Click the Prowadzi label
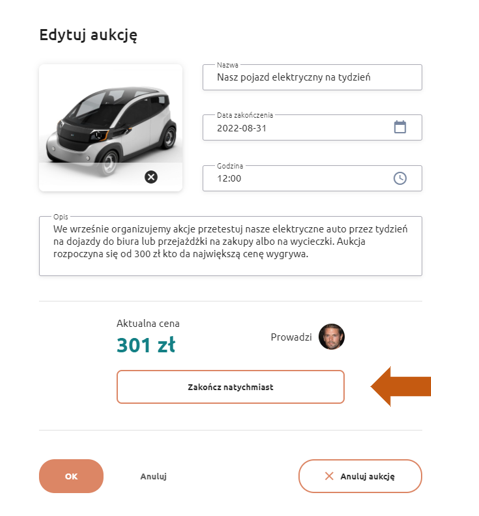 point(291,337)
